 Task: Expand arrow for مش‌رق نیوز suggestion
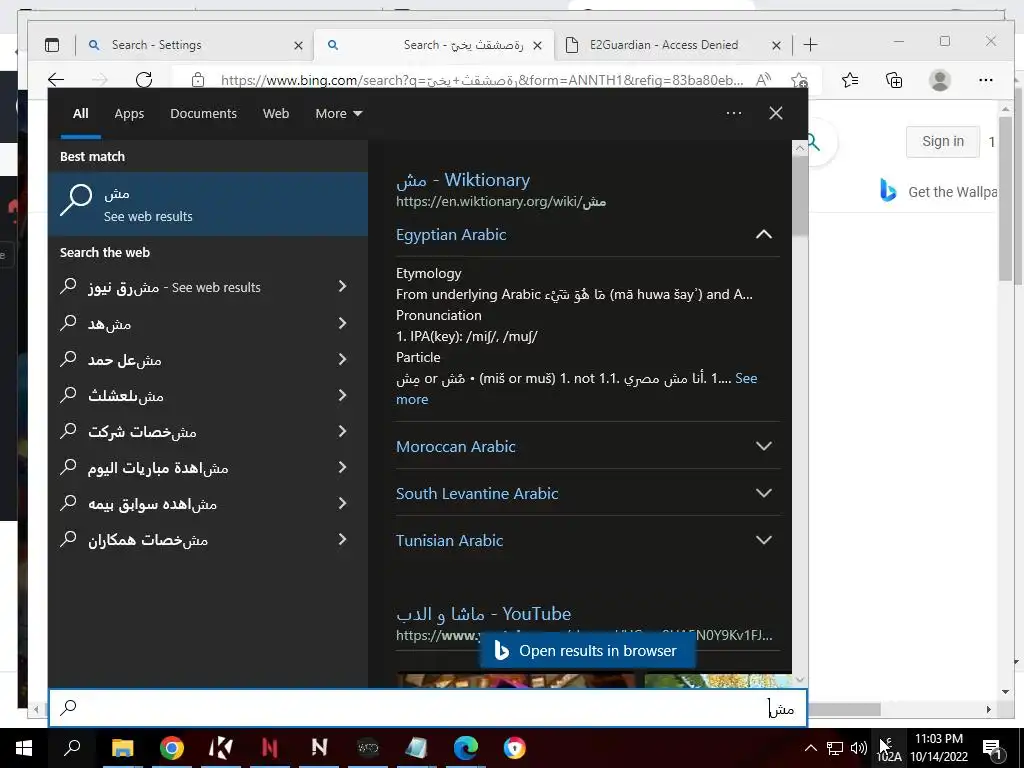click(342, 286)
